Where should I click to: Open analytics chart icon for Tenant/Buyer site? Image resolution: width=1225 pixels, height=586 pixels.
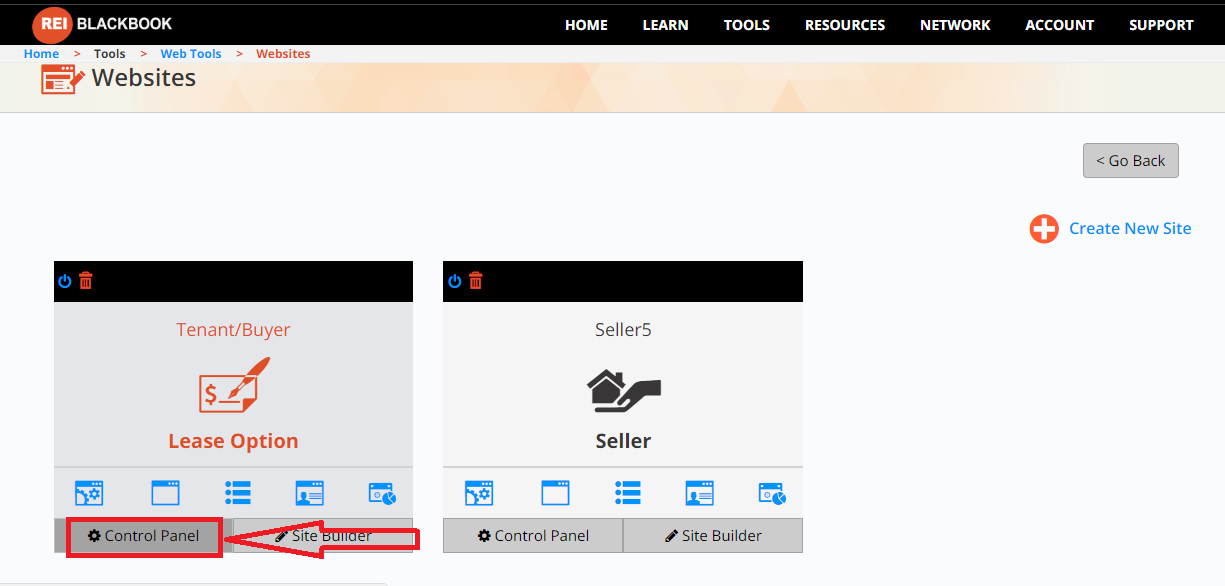coord(382,493)
